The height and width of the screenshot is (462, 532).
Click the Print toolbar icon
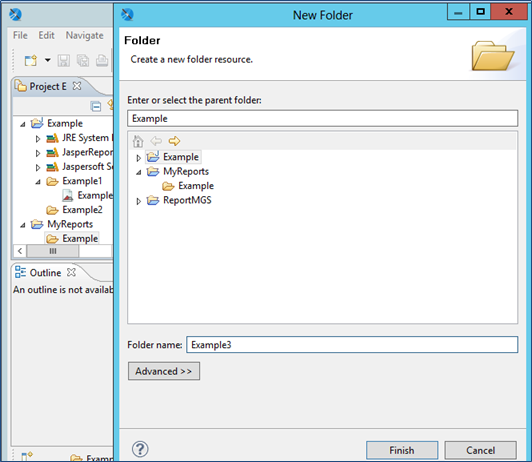[x=102, y=61]
